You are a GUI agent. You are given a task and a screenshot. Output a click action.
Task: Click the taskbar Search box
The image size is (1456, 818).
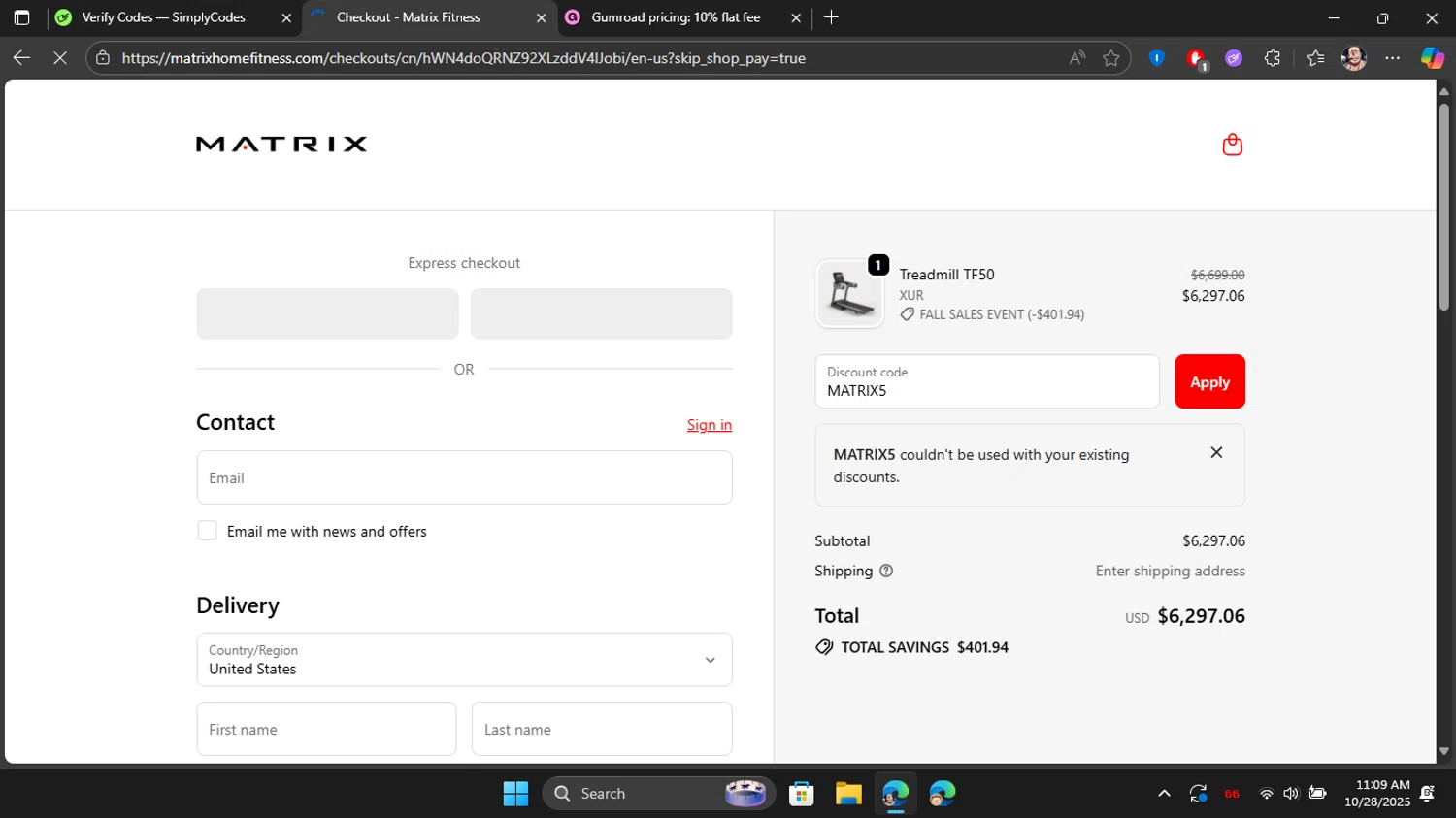(659, 794)
